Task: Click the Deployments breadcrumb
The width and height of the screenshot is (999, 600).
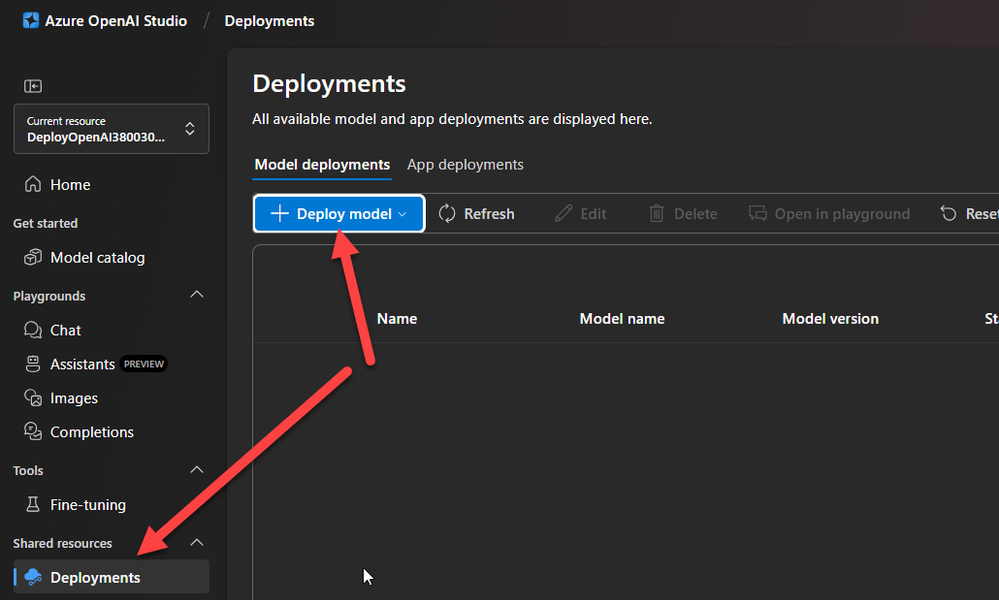Action: point(270,20)
